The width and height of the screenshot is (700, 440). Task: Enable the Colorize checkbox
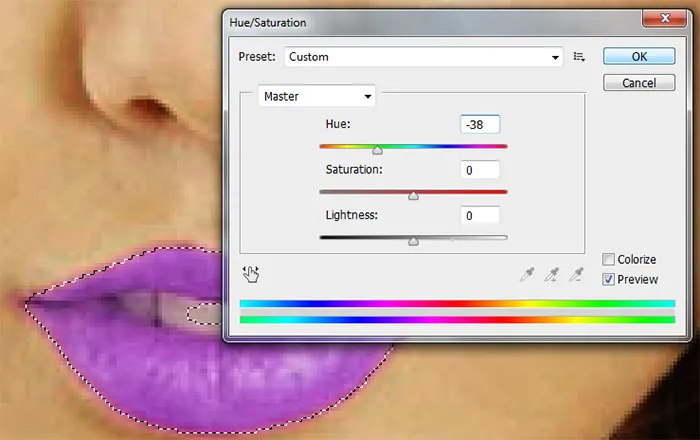coord(608,259)
